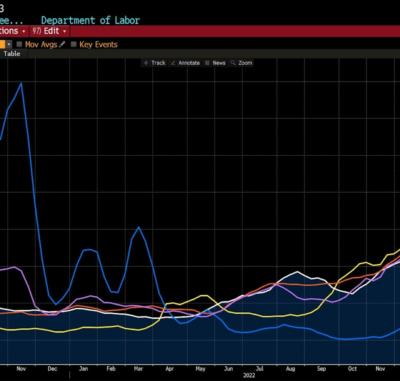
Task: Tick the Key Events checkbox
Action: pyautogui.click(x=74, y=44)
